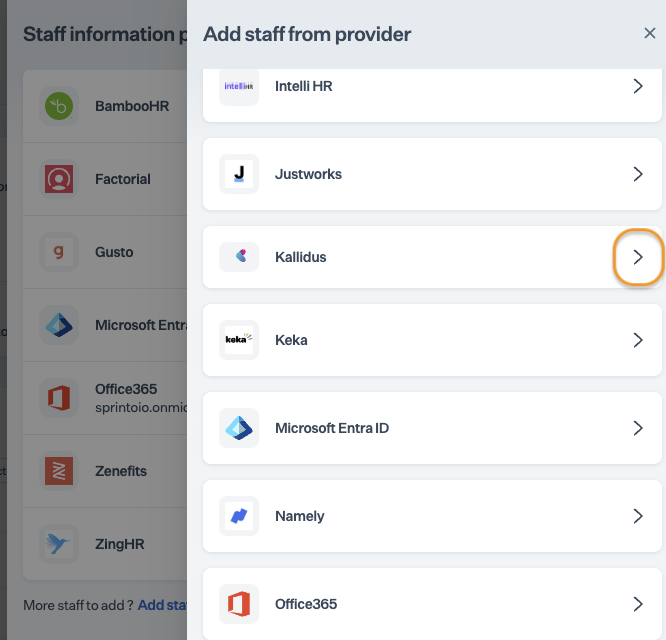This screenshot has width=666, height=640.
Task: Click the Staff information page heading
Action: click(105, 34)
